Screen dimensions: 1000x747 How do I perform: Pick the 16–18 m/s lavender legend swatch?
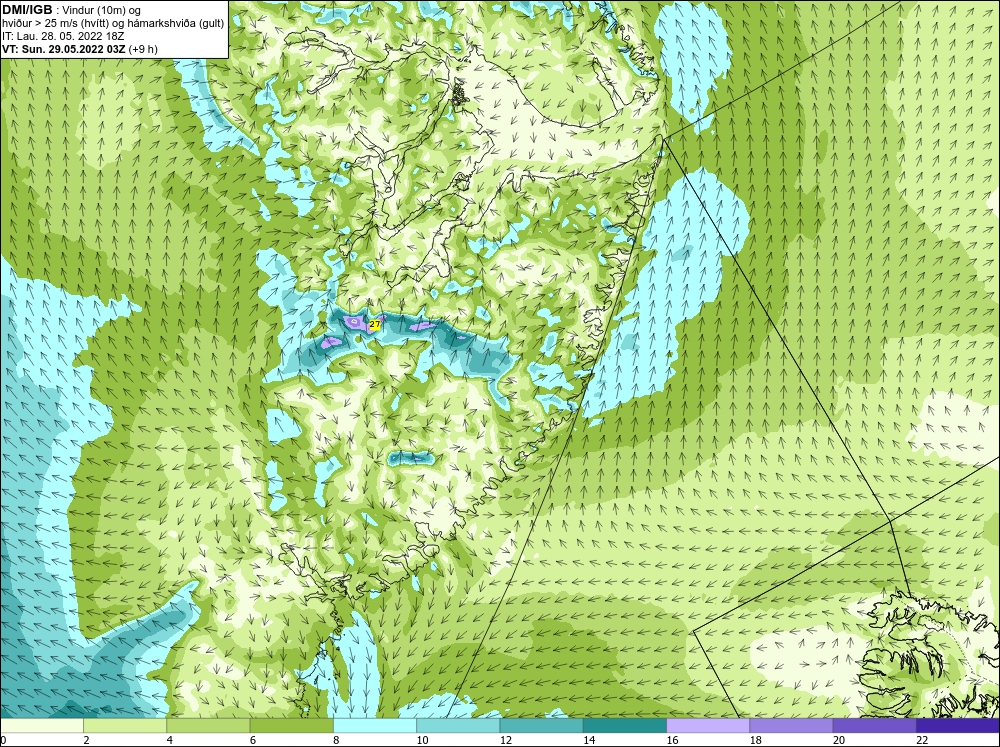tap(708, 725)
